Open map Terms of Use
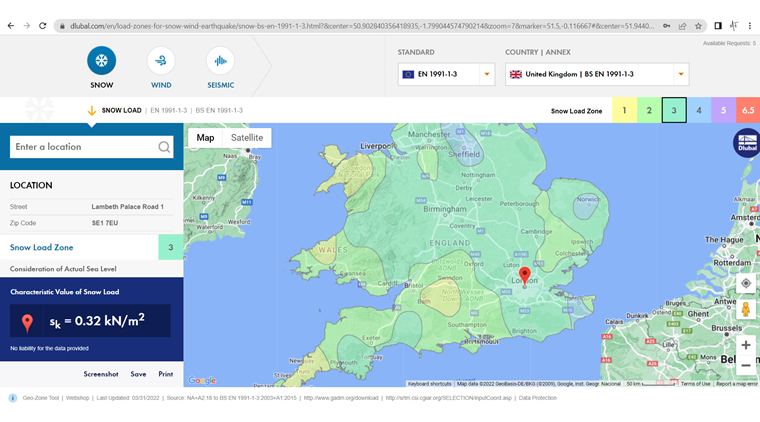The height and width of the screenshot is (422, 760). [696, 384]
